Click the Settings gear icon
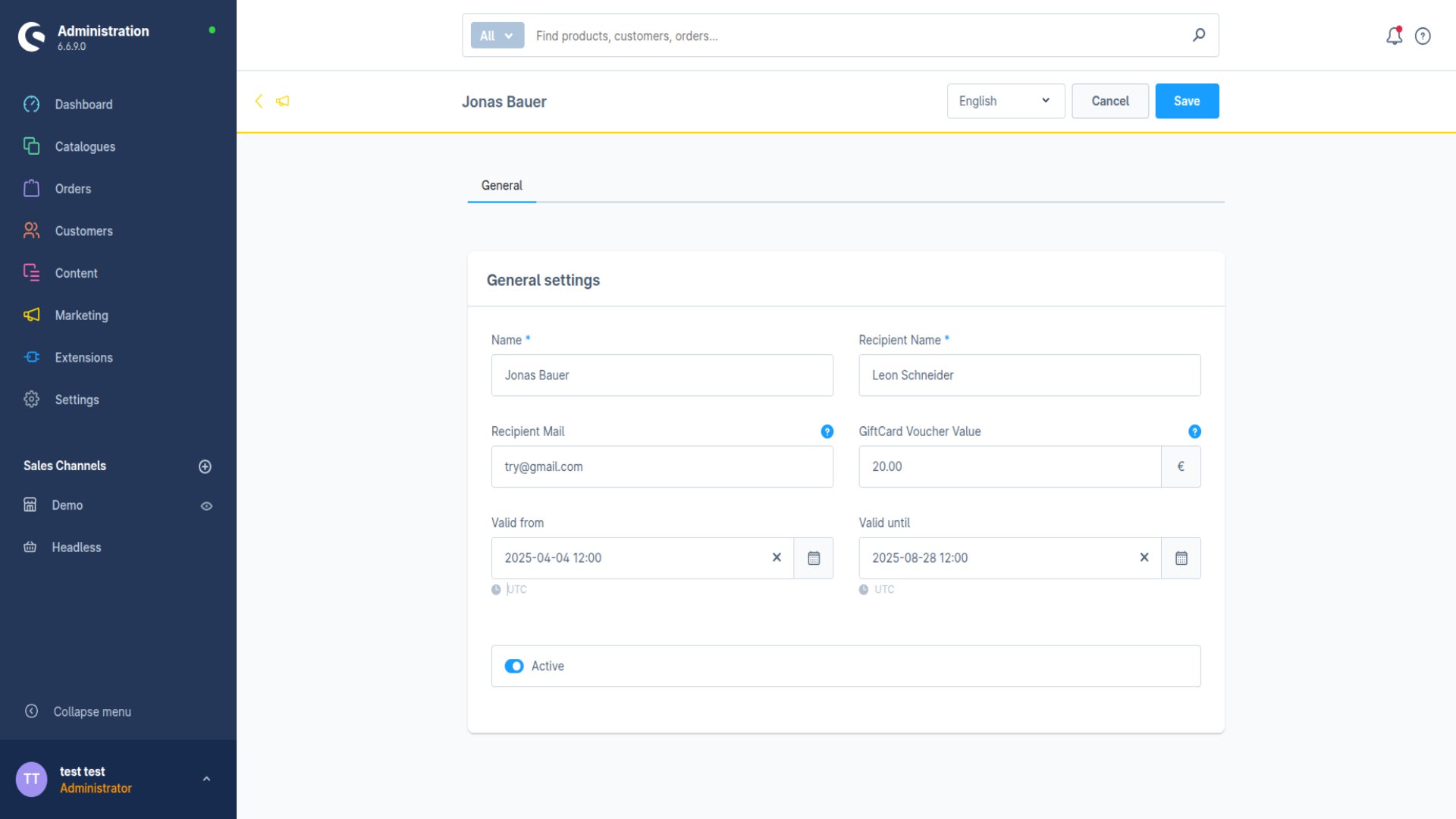The width and height of the screenshot is (1456, 819). (x=31, y=400)
